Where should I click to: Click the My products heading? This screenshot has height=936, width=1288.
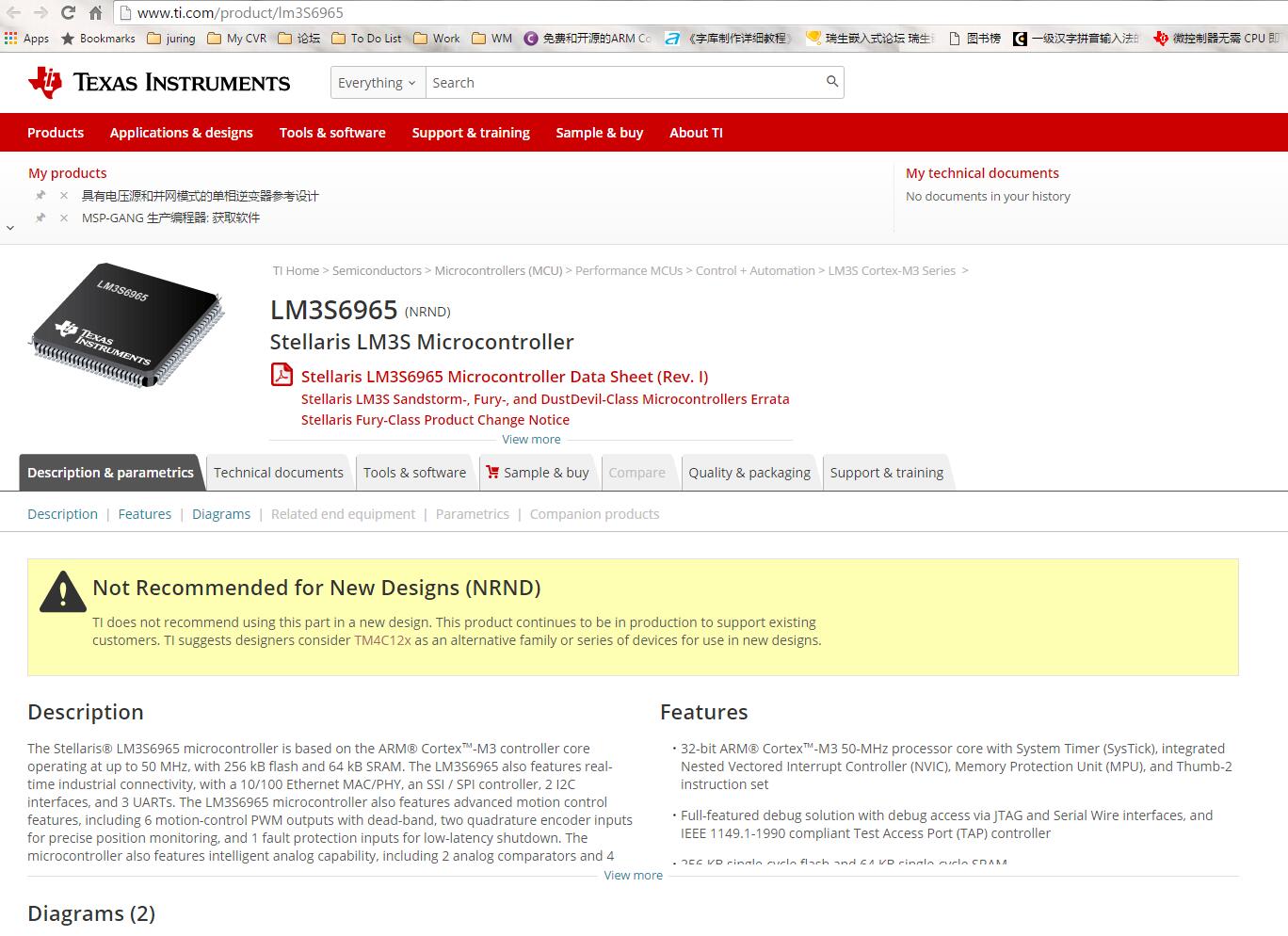point(68,173)
